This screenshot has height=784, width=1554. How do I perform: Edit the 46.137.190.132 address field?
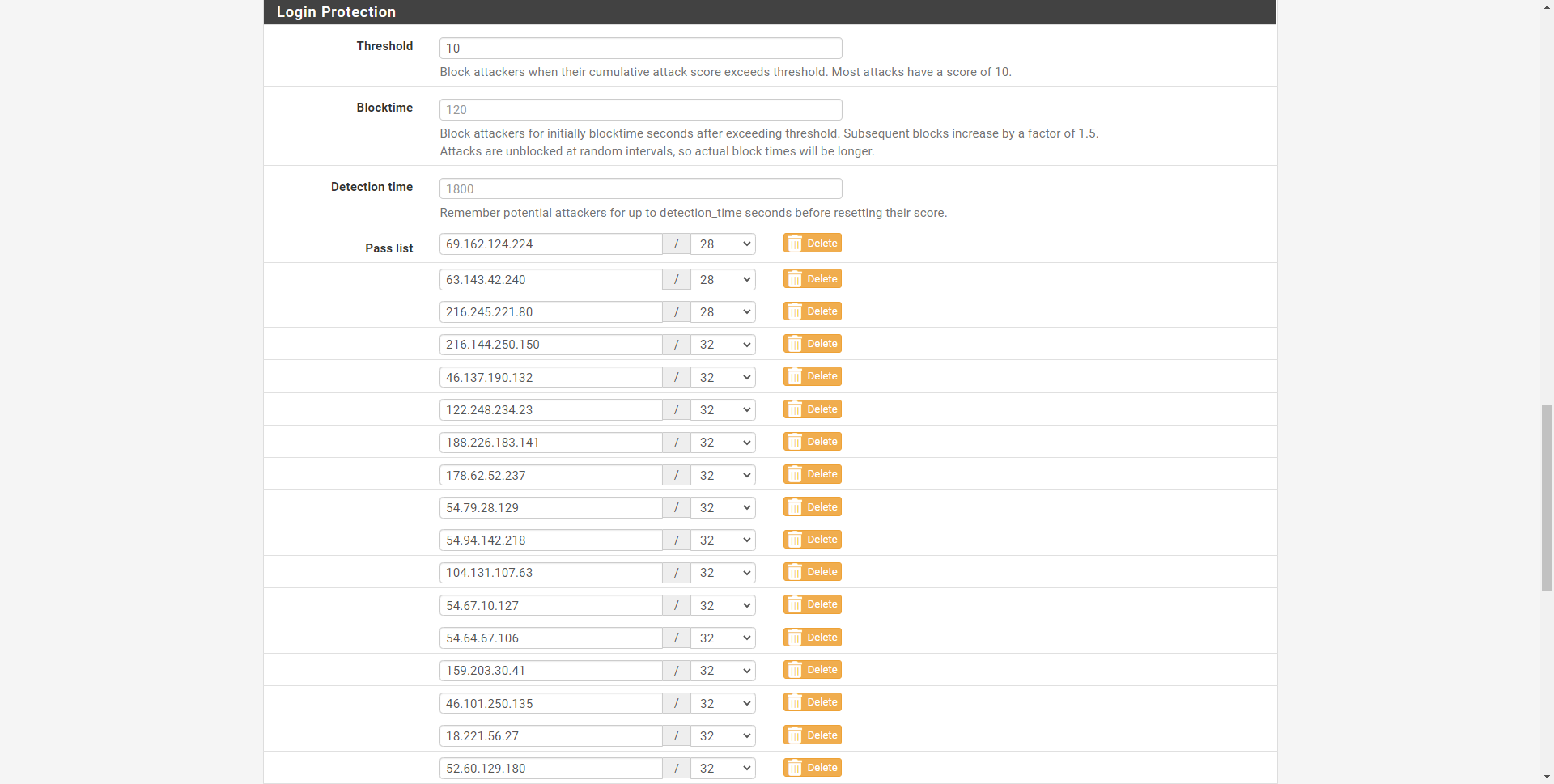point(551,378)
